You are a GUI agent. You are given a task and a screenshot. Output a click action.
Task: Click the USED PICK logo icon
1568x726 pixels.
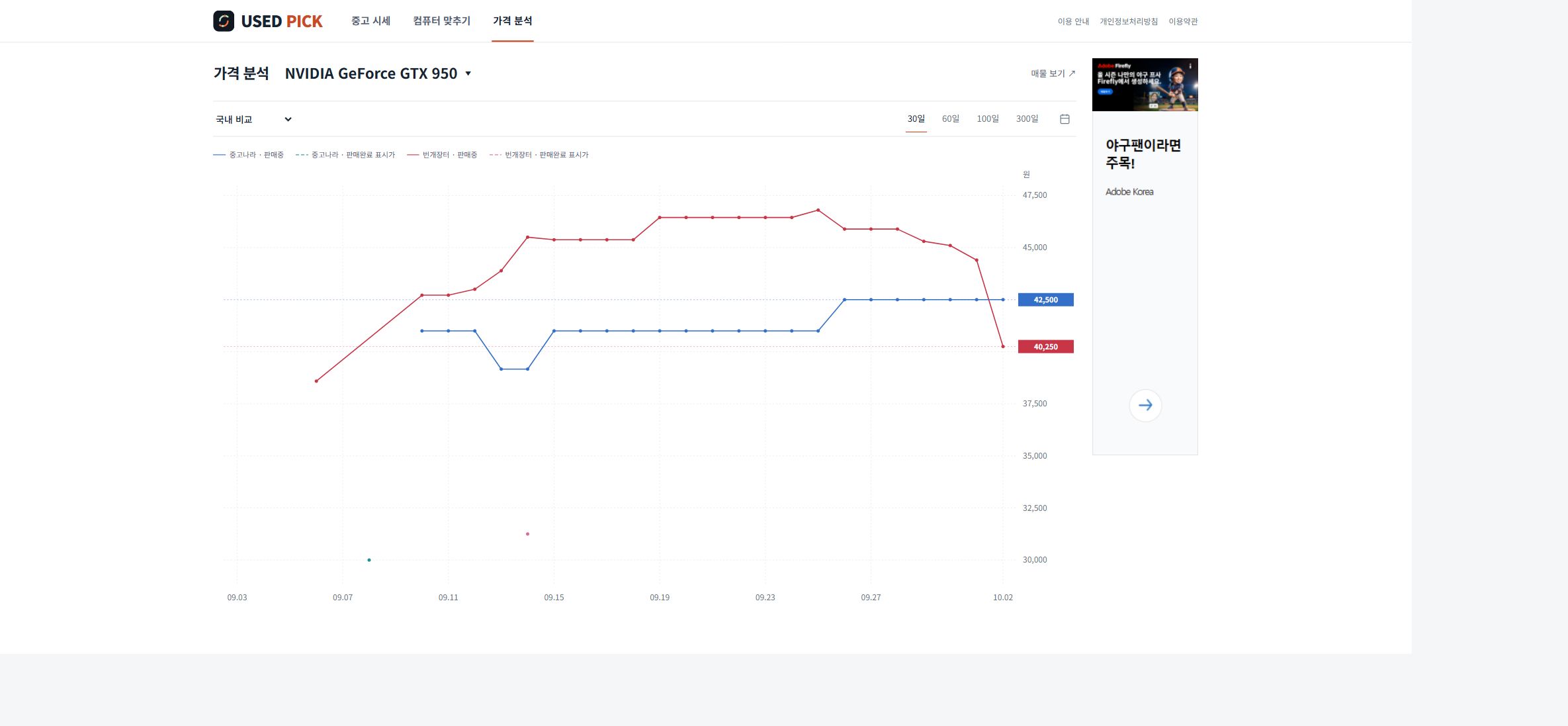pyautogui.click(x=224, y=21)
